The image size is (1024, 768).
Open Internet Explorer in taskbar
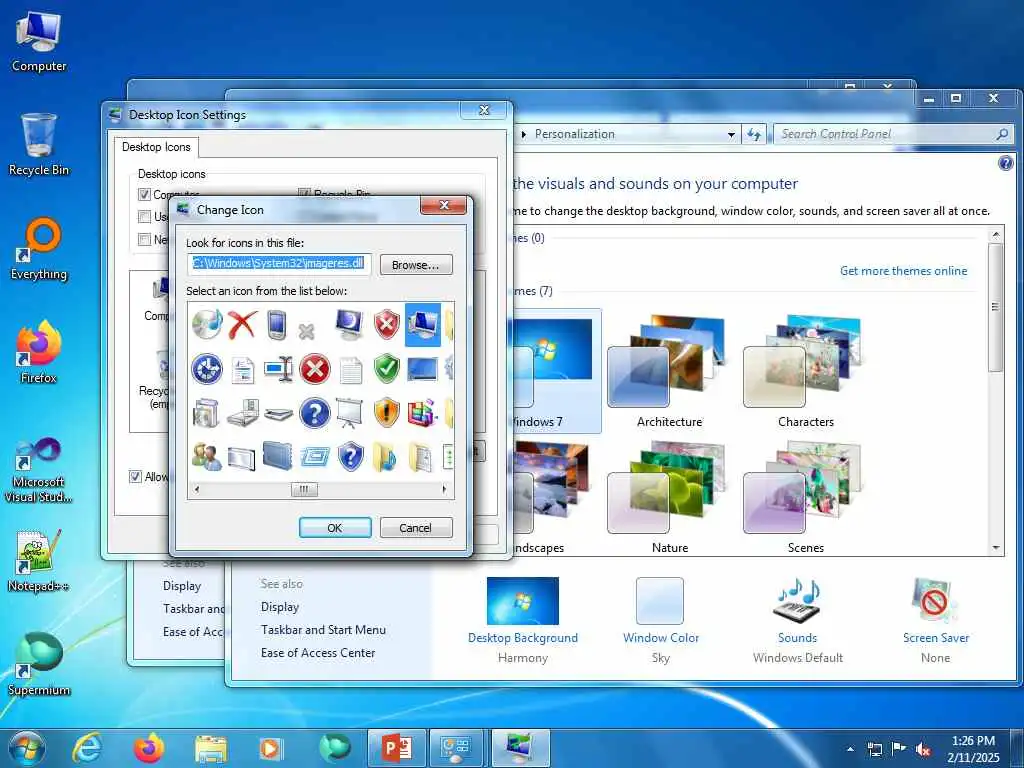pos(87,748)
